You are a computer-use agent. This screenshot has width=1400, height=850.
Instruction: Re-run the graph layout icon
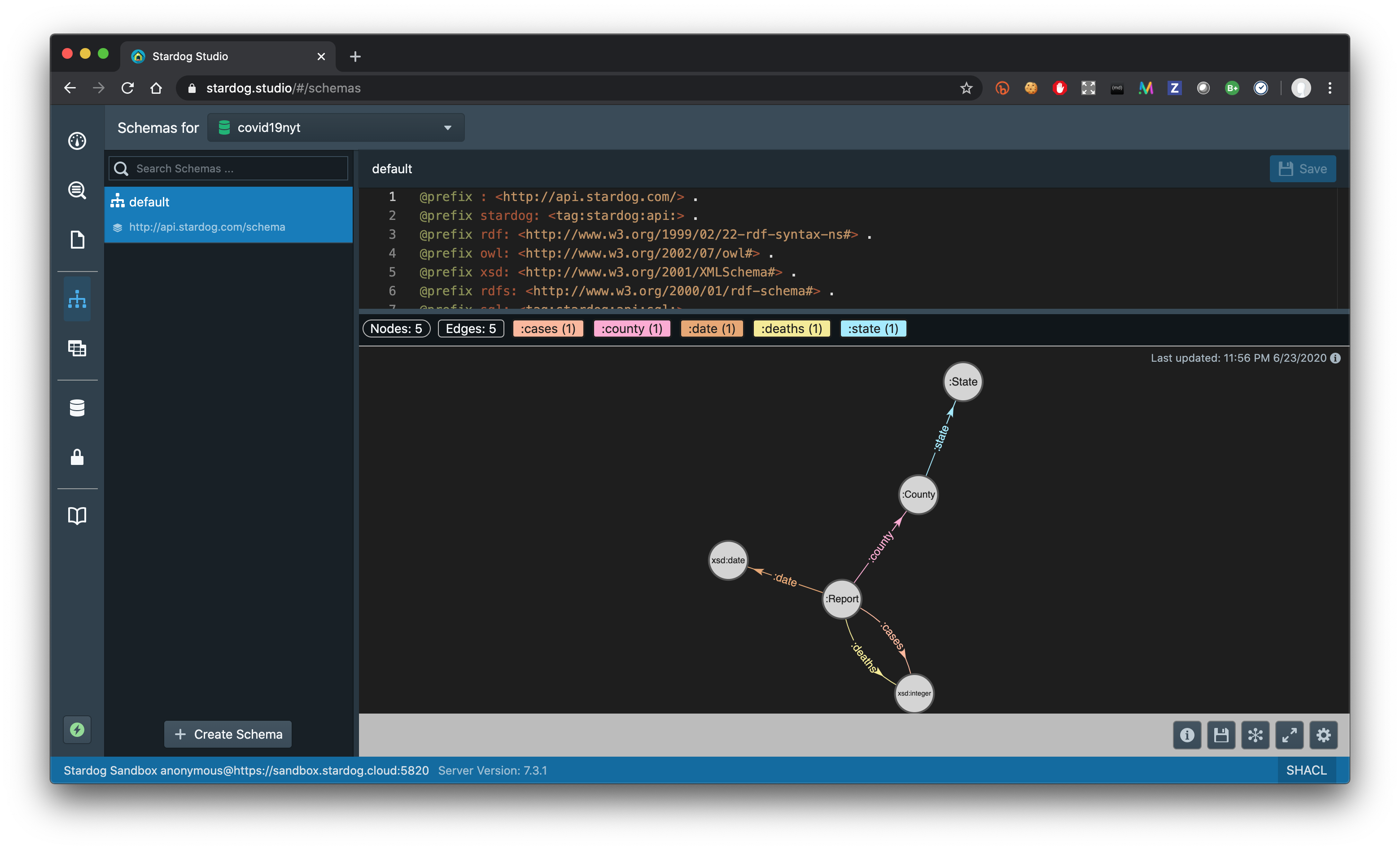pyautogui.click(x=1256, y=735)
